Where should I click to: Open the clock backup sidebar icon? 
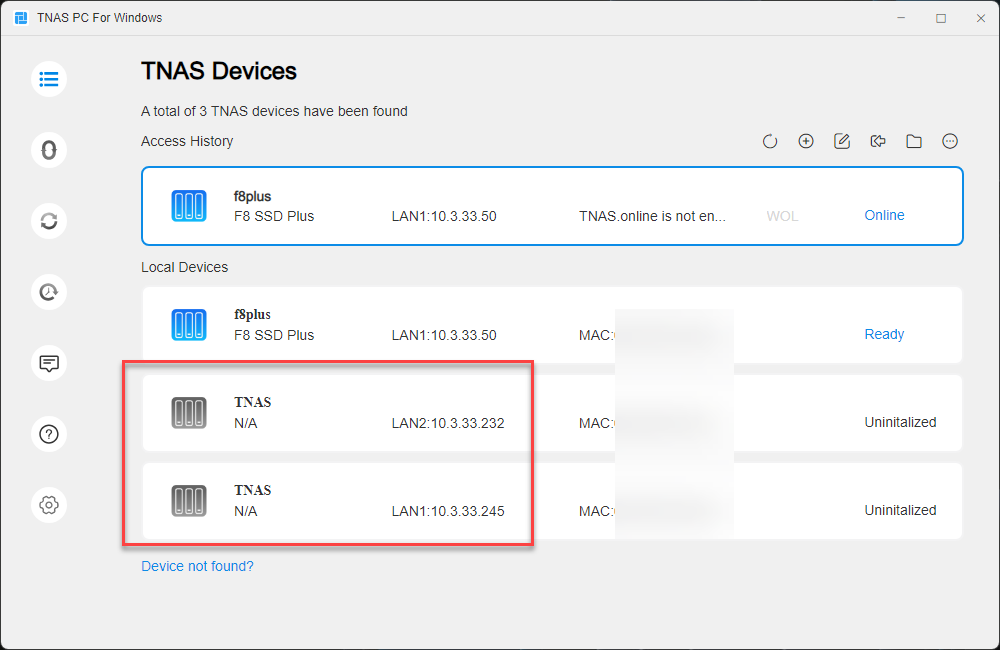click(x=49, y=292)
